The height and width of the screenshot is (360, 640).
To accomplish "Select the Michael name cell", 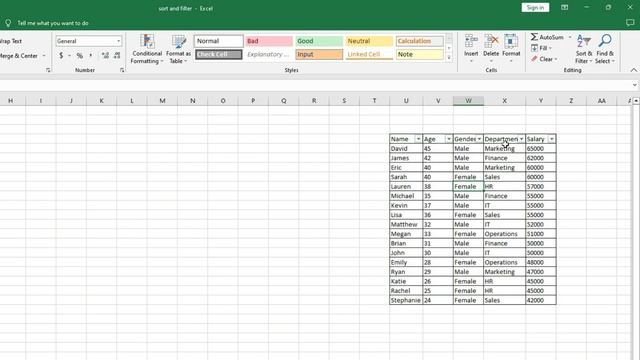I will [x=406, y=196].
